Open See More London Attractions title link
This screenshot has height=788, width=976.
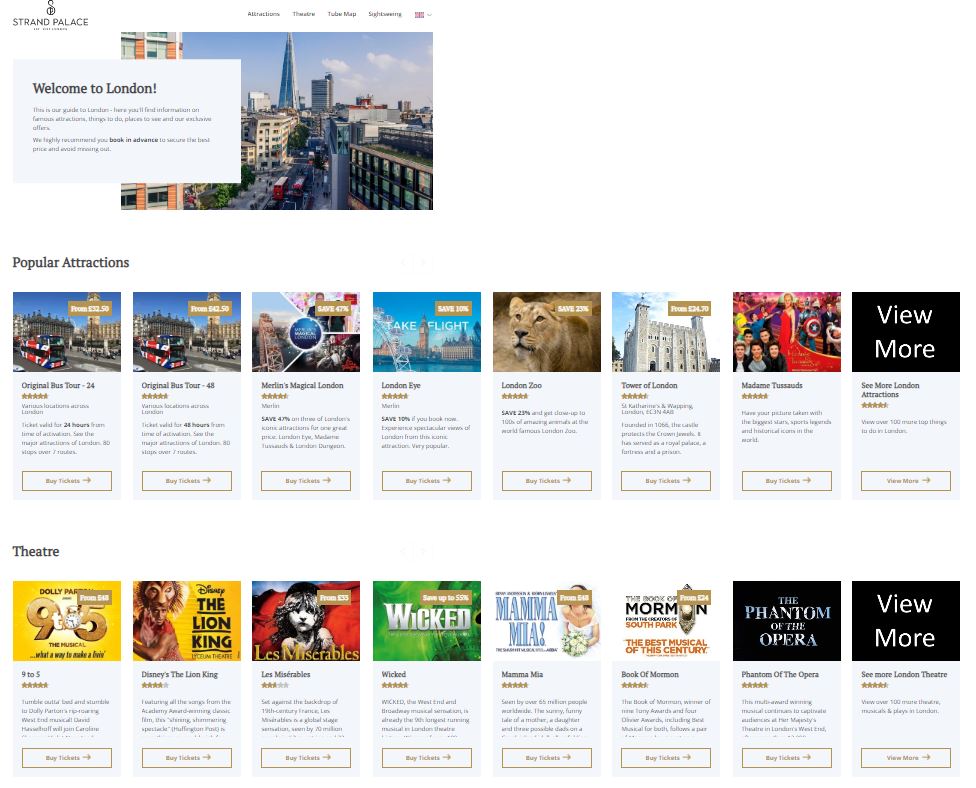(890, 390)
